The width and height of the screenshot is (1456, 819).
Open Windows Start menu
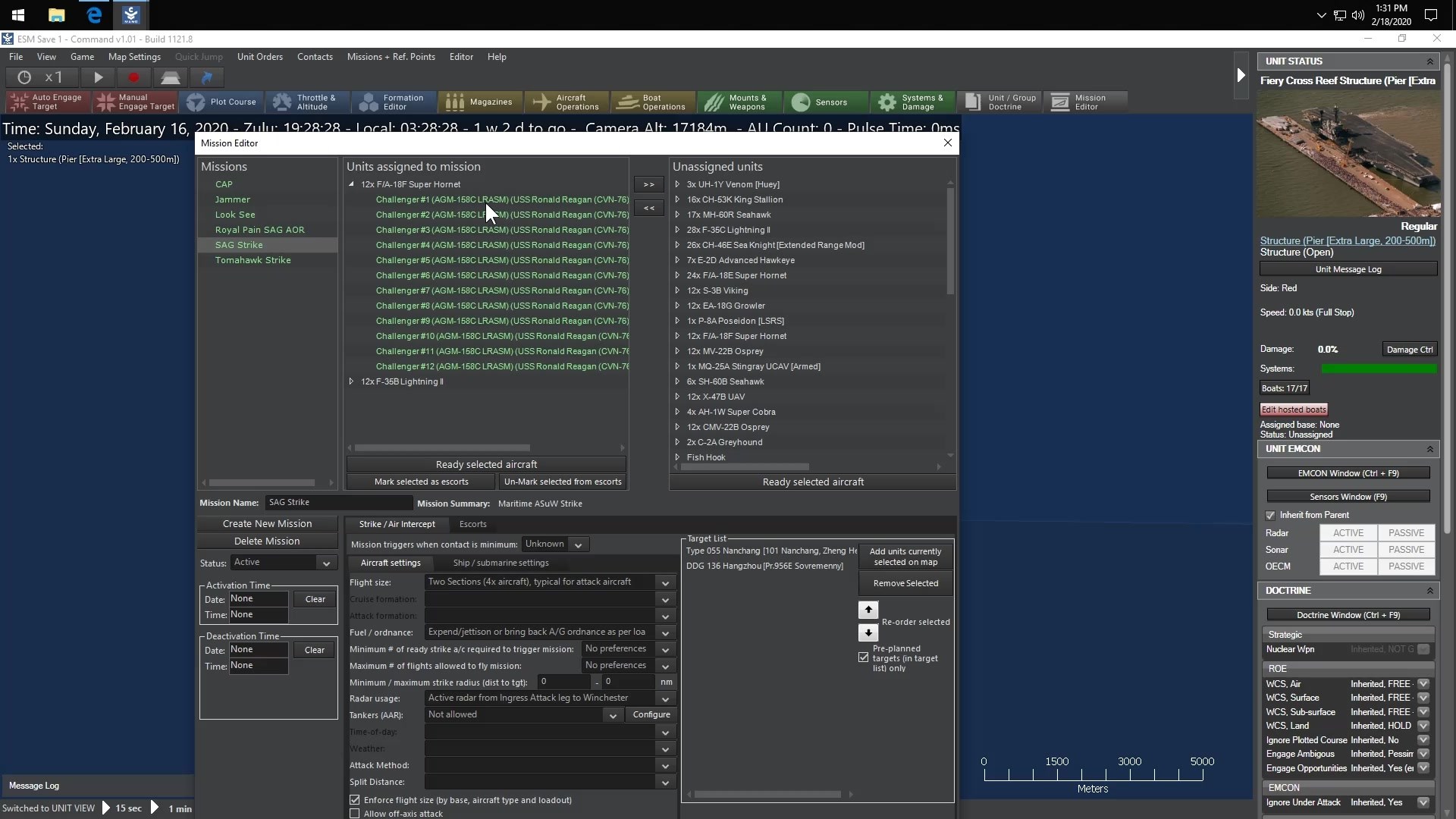(x=18, y=15)
